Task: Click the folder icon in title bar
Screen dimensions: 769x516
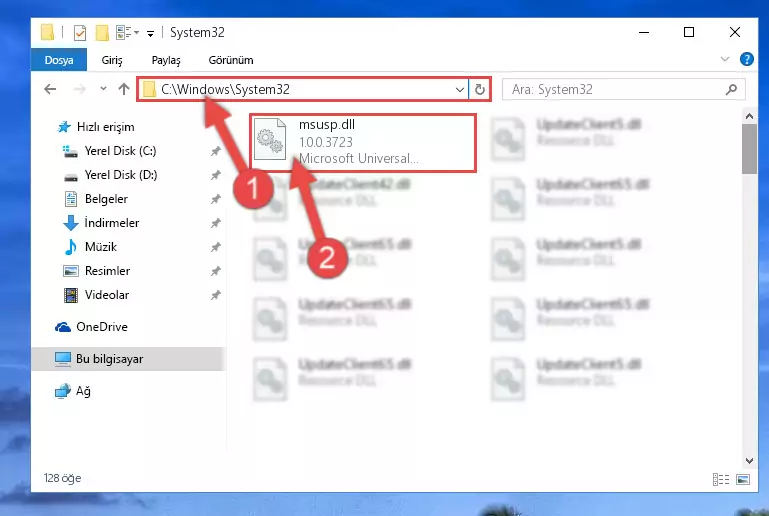Action: (47, 32)
